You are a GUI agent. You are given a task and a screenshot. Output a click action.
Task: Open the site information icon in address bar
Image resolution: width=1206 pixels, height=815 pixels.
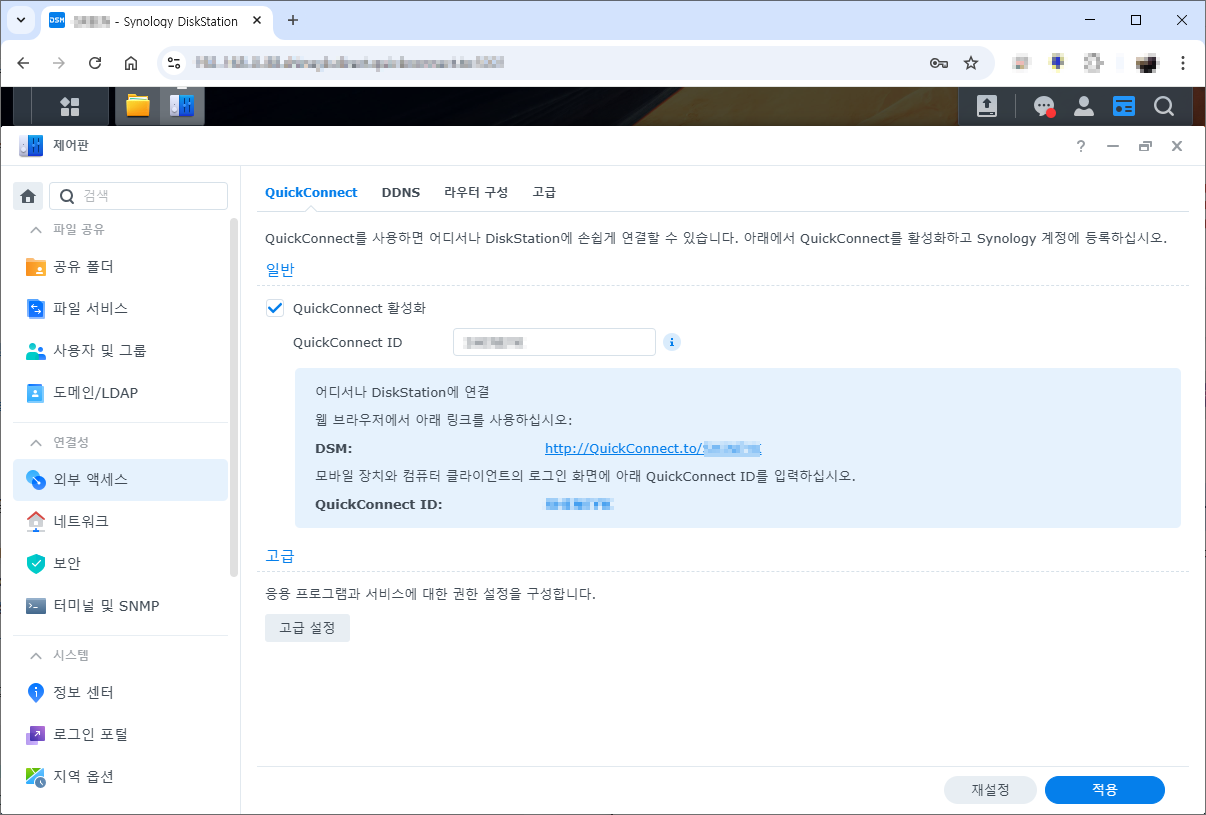(174, 63)
